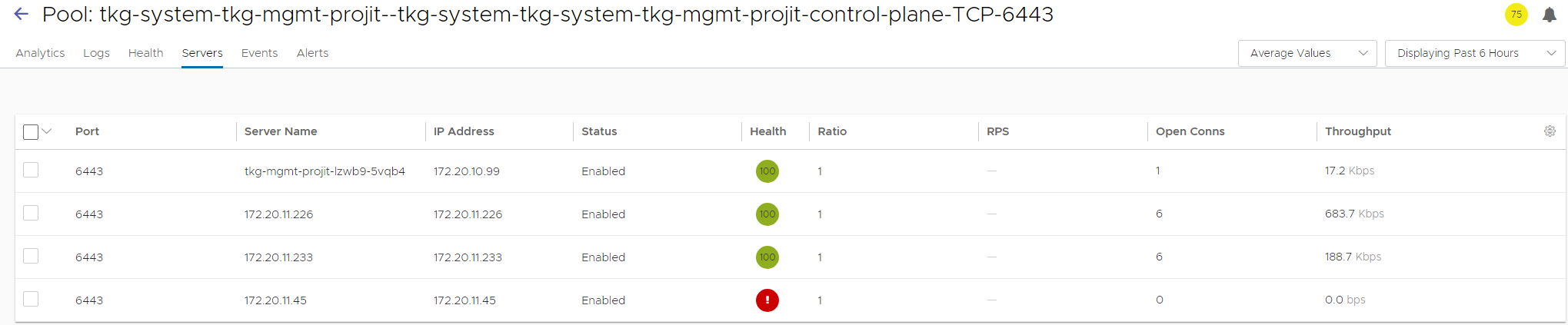Image resolution: width=1568 pixels, height=325 pixels.
Task: Go to the Alerts tab
Action: tap(312, 53)
